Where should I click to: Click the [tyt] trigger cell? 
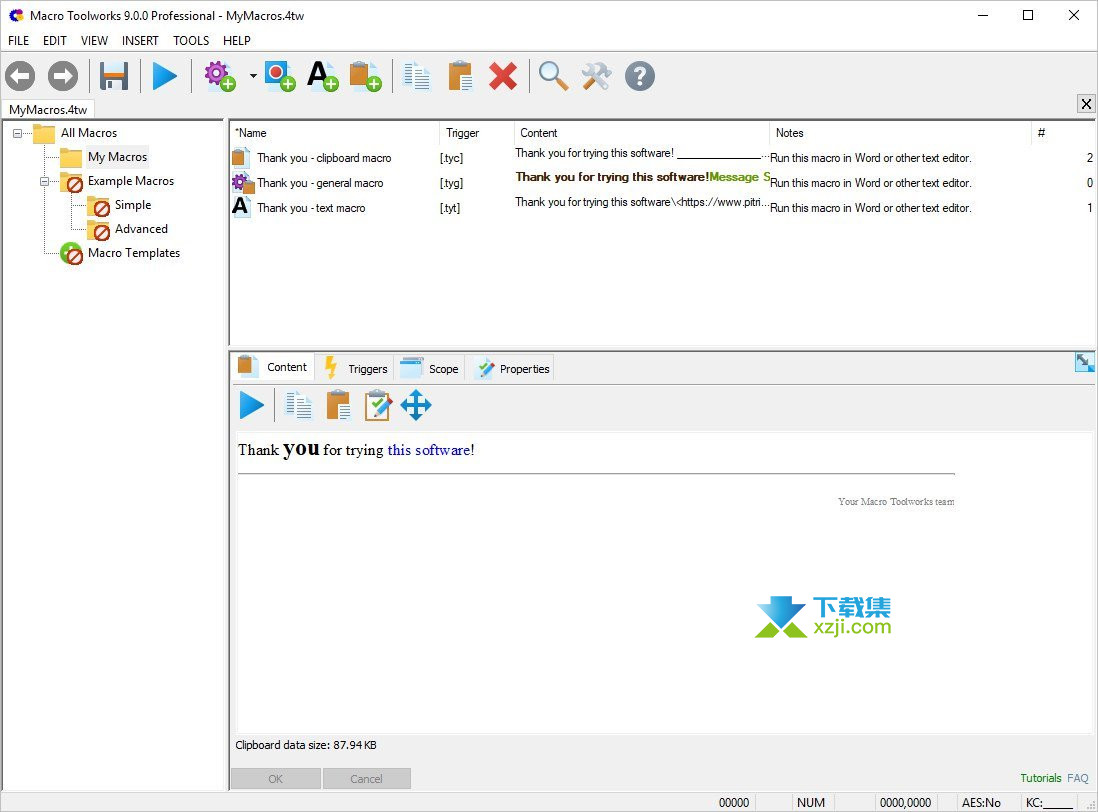click(x=450, y=208)
